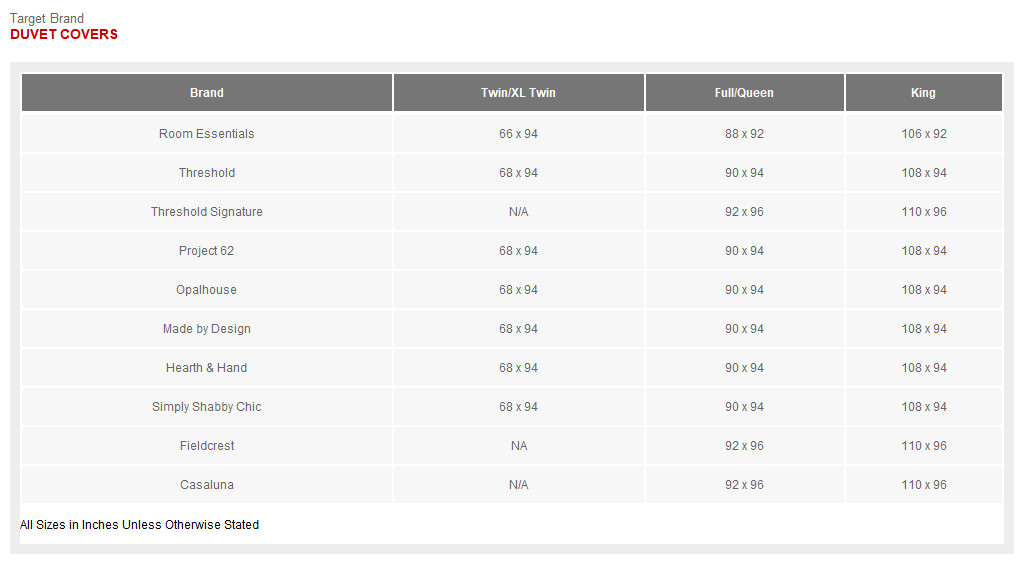
Task: Click Room Essentials King size 106 x 92
Action: pos(924,134)
